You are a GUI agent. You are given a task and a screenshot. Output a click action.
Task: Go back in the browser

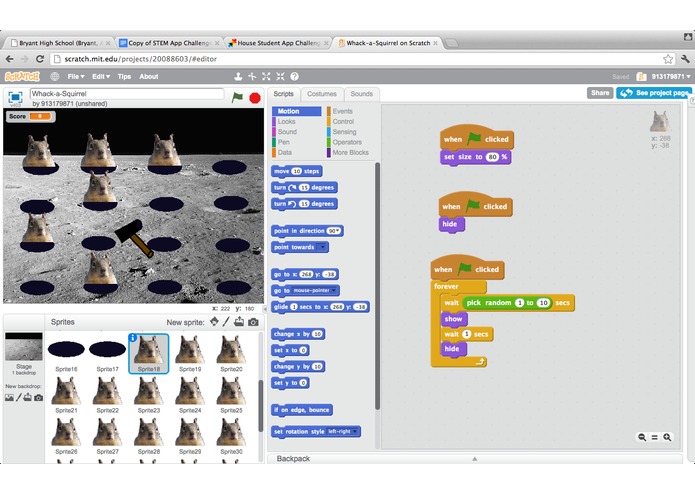[x=10, y=59]
